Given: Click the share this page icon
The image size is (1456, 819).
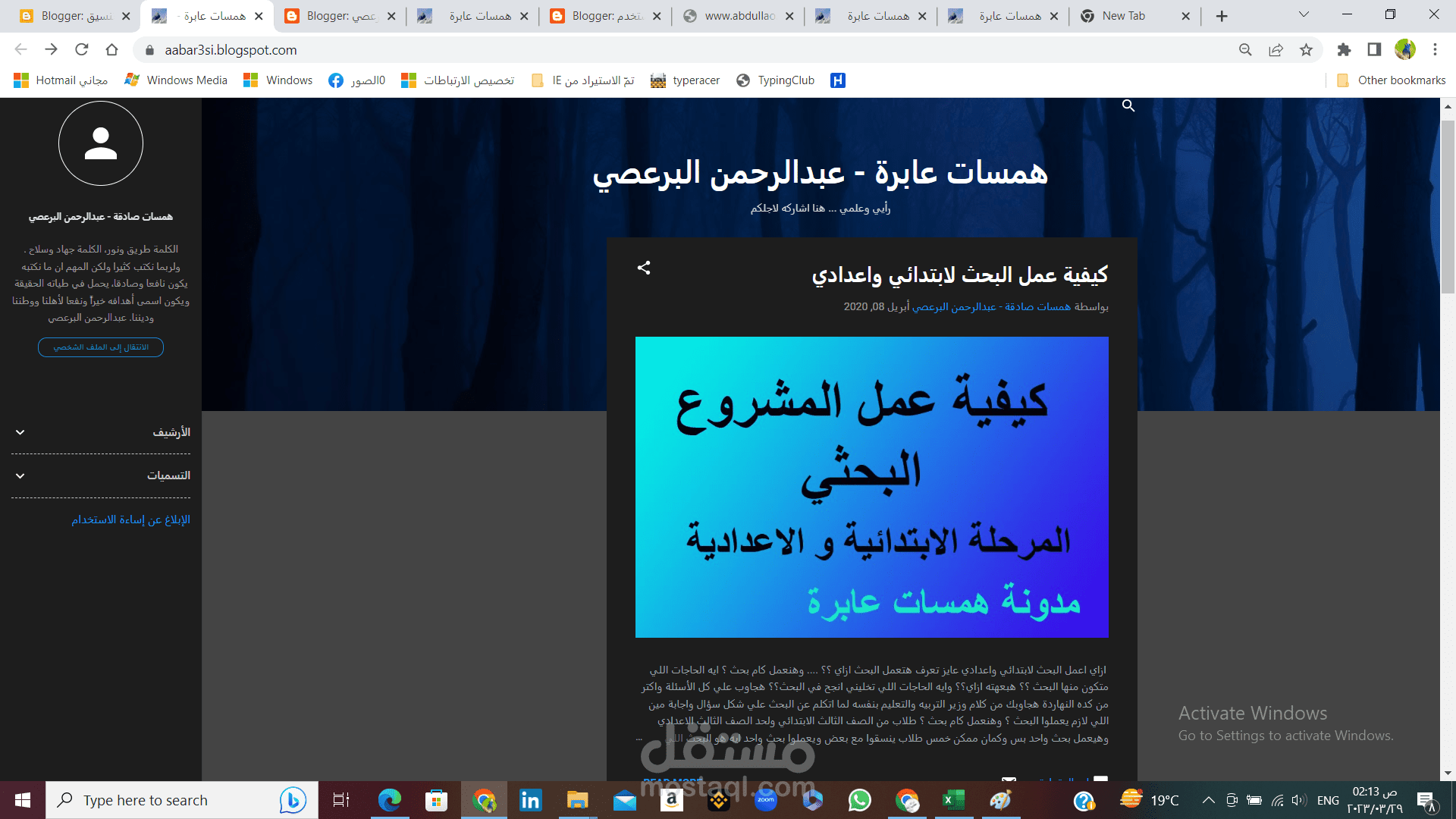Looking at the screenshot, I should 1276,50.
